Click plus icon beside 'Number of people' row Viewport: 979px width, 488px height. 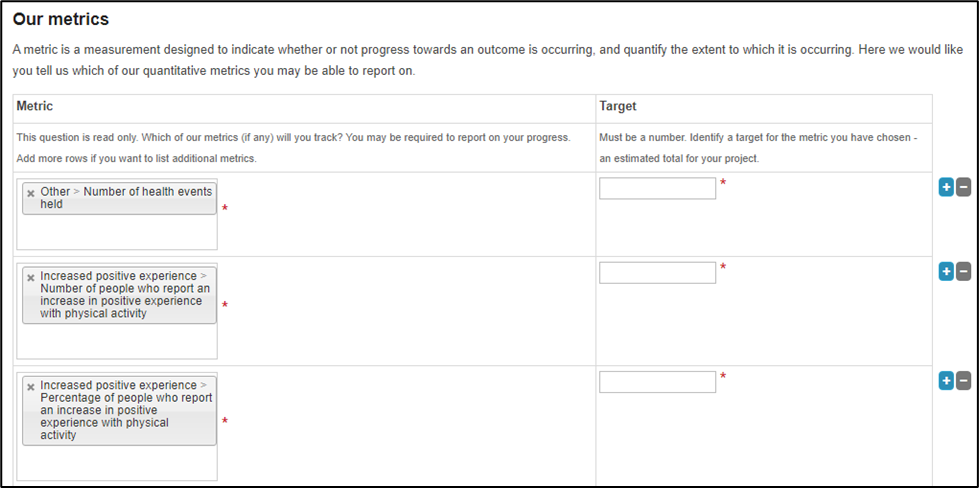[x=946, y=271]
